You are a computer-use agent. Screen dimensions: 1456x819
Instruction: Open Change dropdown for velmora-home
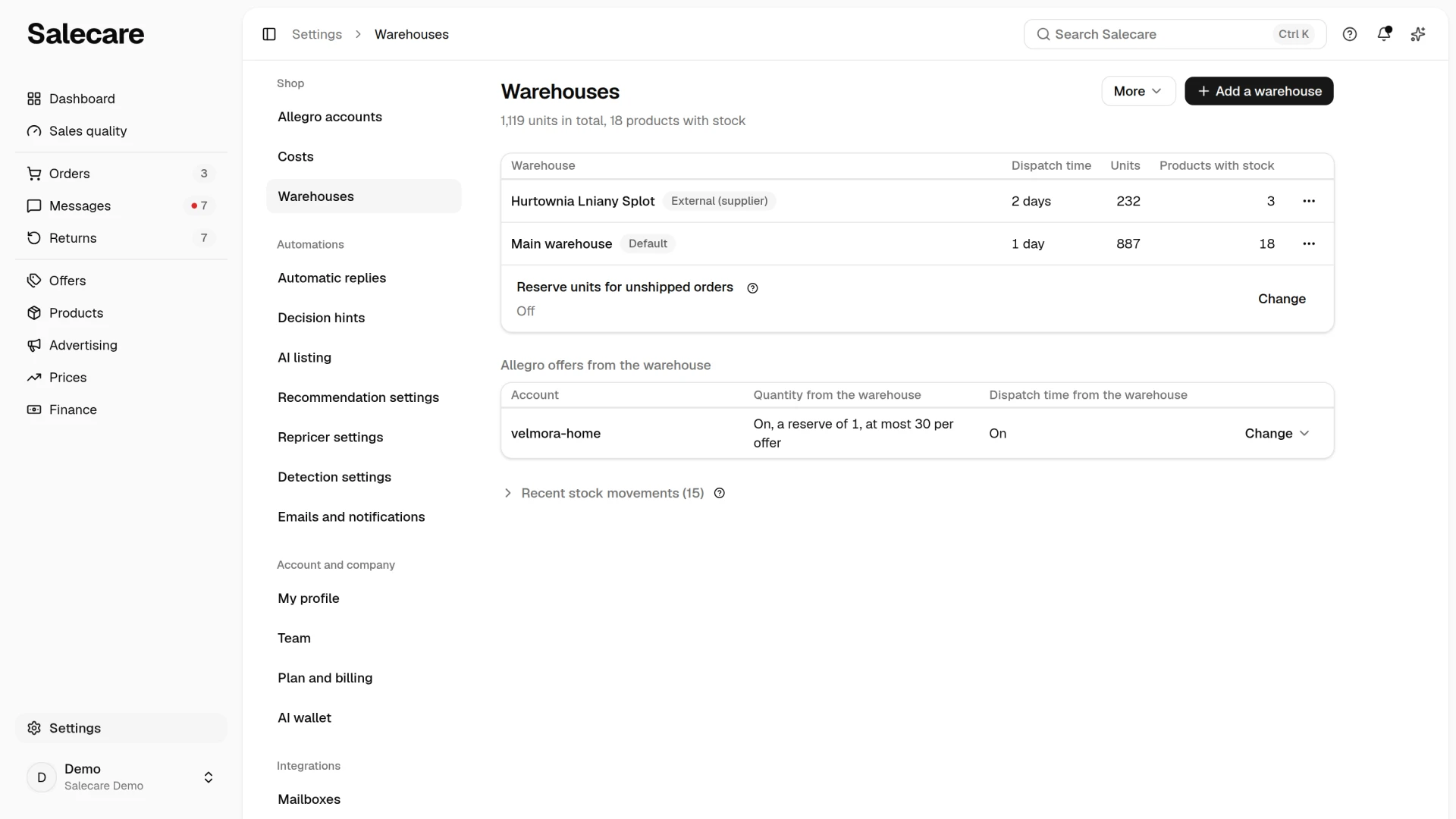click(1277, 434)
